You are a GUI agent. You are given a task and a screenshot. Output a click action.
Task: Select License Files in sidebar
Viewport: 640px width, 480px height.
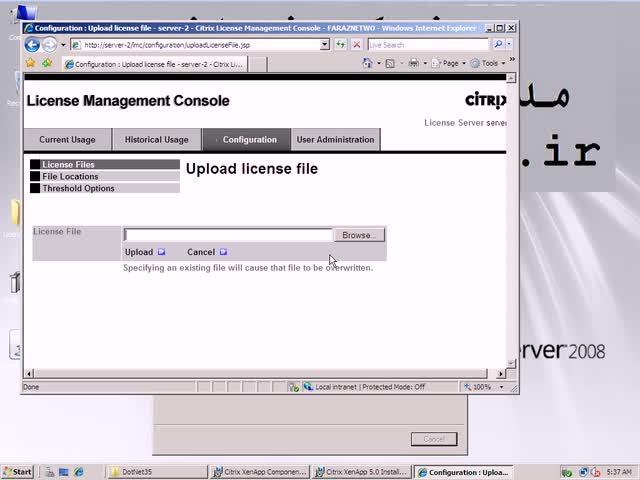click(x=105, y=164)
